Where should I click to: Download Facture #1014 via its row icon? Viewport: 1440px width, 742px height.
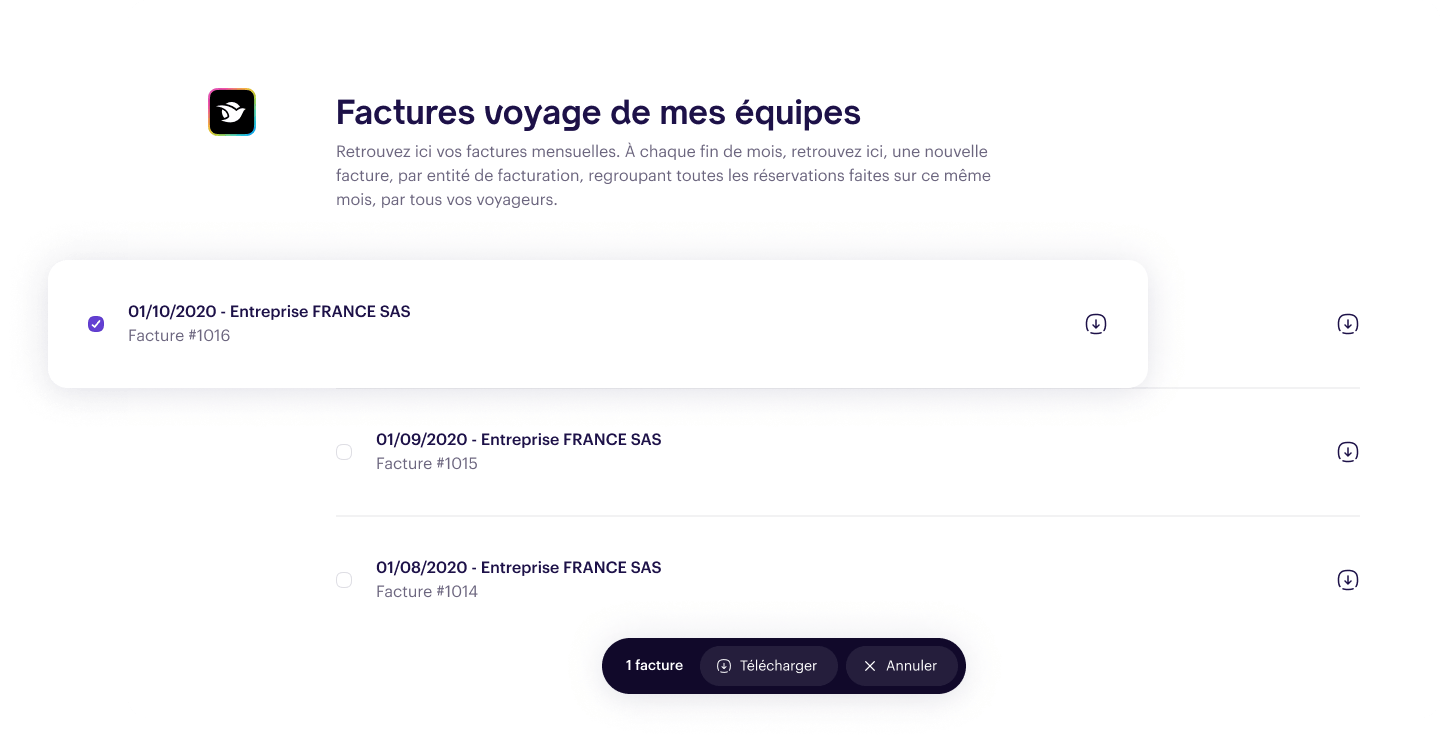pyautogui.click(x=1348, y=580)
